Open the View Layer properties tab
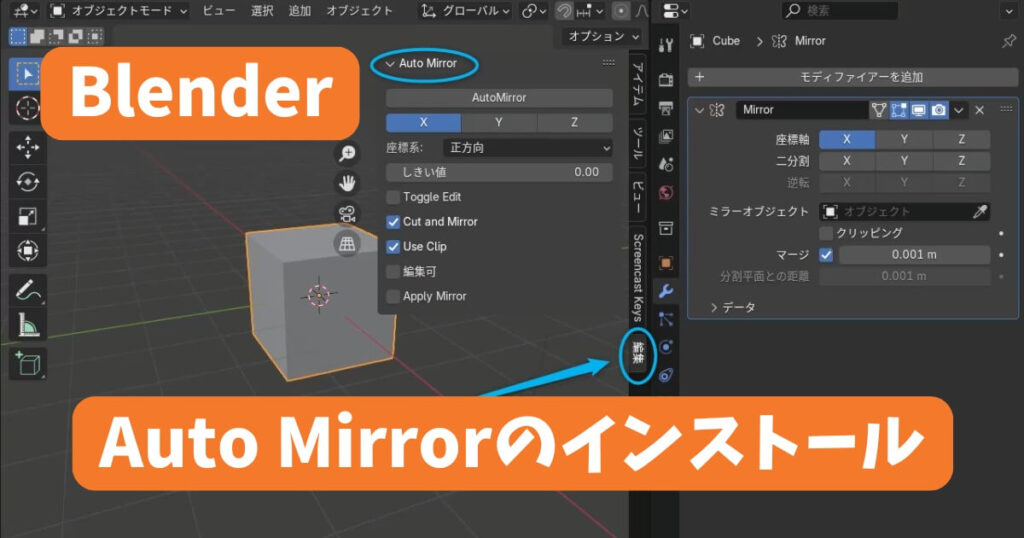The image size is (1024, 538). point(665,136)
